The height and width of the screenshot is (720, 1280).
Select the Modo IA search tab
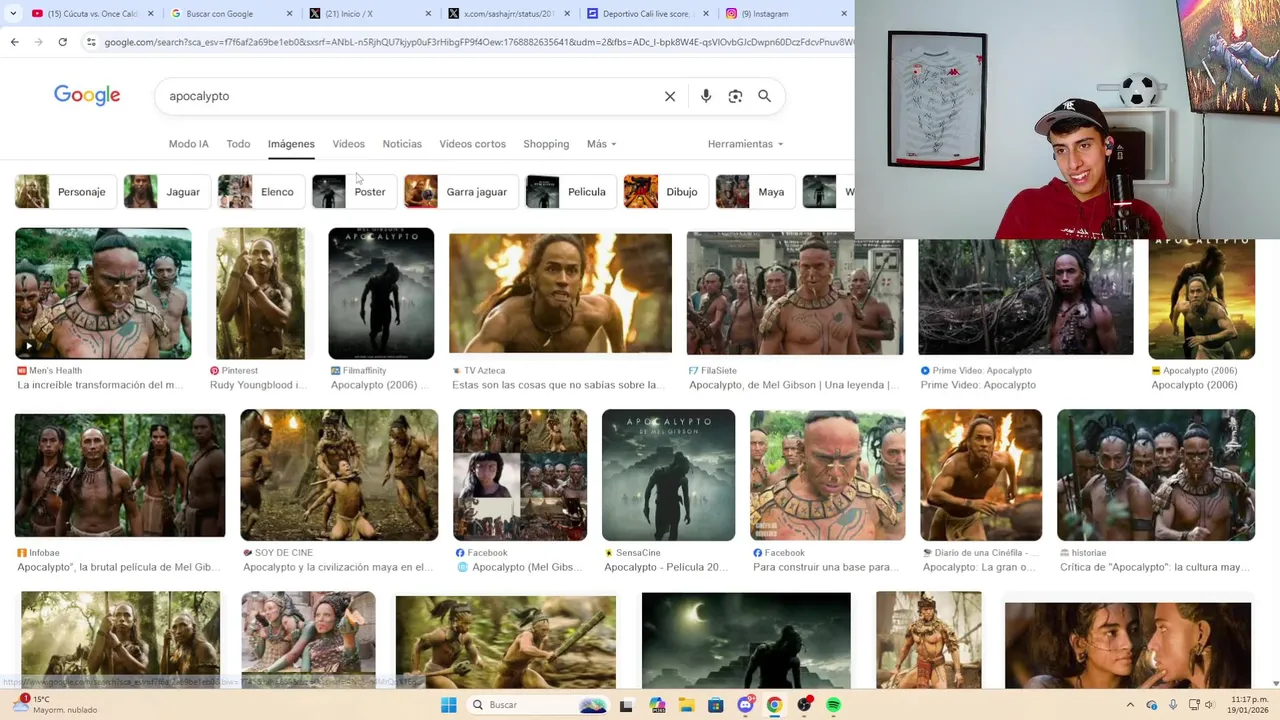coord(188,144)
